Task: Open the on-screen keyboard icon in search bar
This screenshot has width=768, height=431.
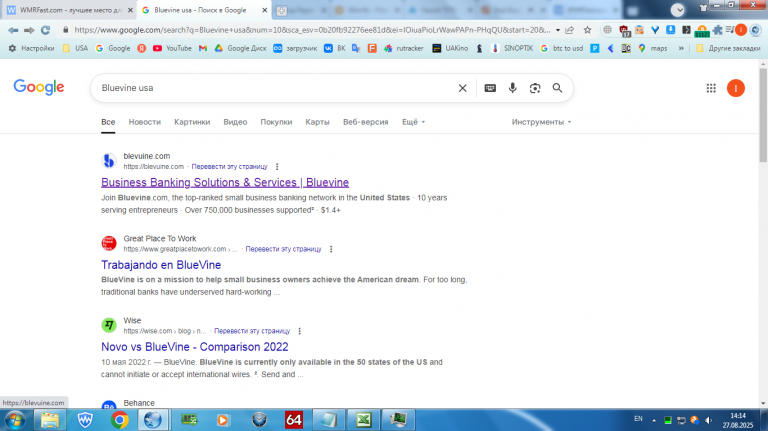Action: (x=490, y=88)
